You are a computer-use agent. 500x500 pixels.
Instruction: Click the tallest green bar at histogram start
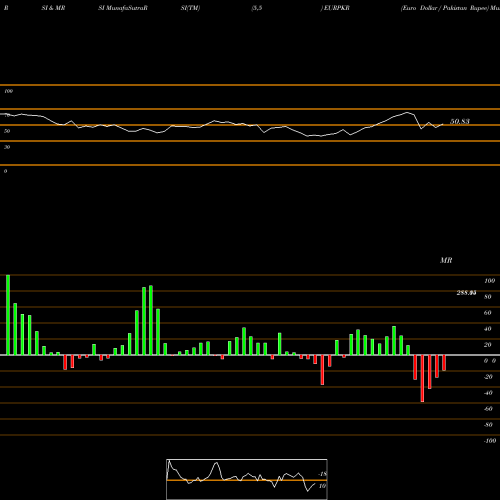(8, 315)
